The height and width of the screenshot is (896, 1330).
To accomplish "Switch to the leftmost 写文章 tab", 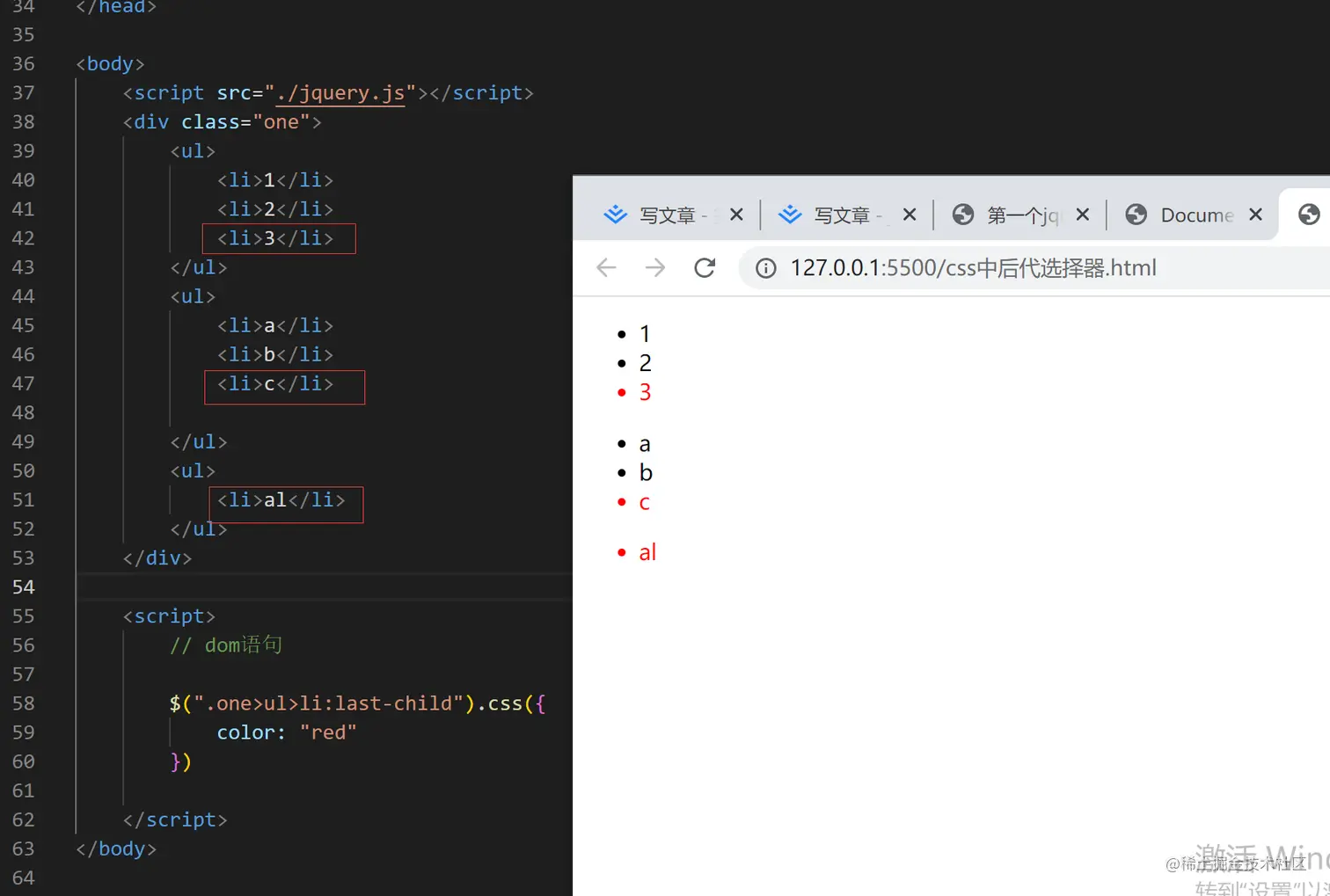I will (x=673, y=215).
